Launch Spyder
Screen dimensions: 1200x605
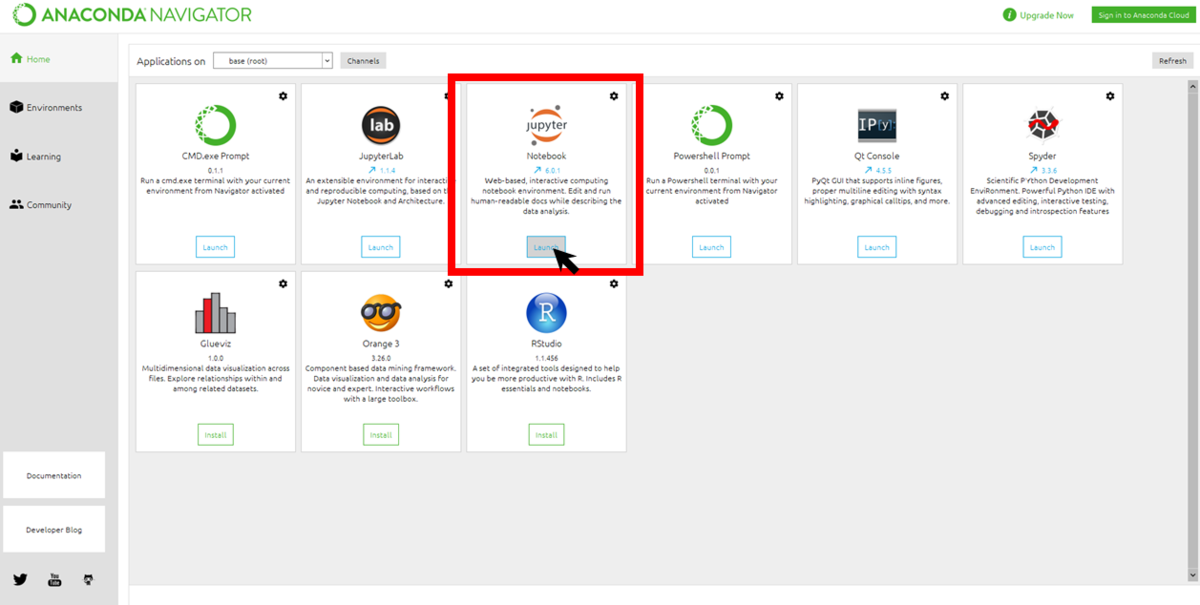1042,247
